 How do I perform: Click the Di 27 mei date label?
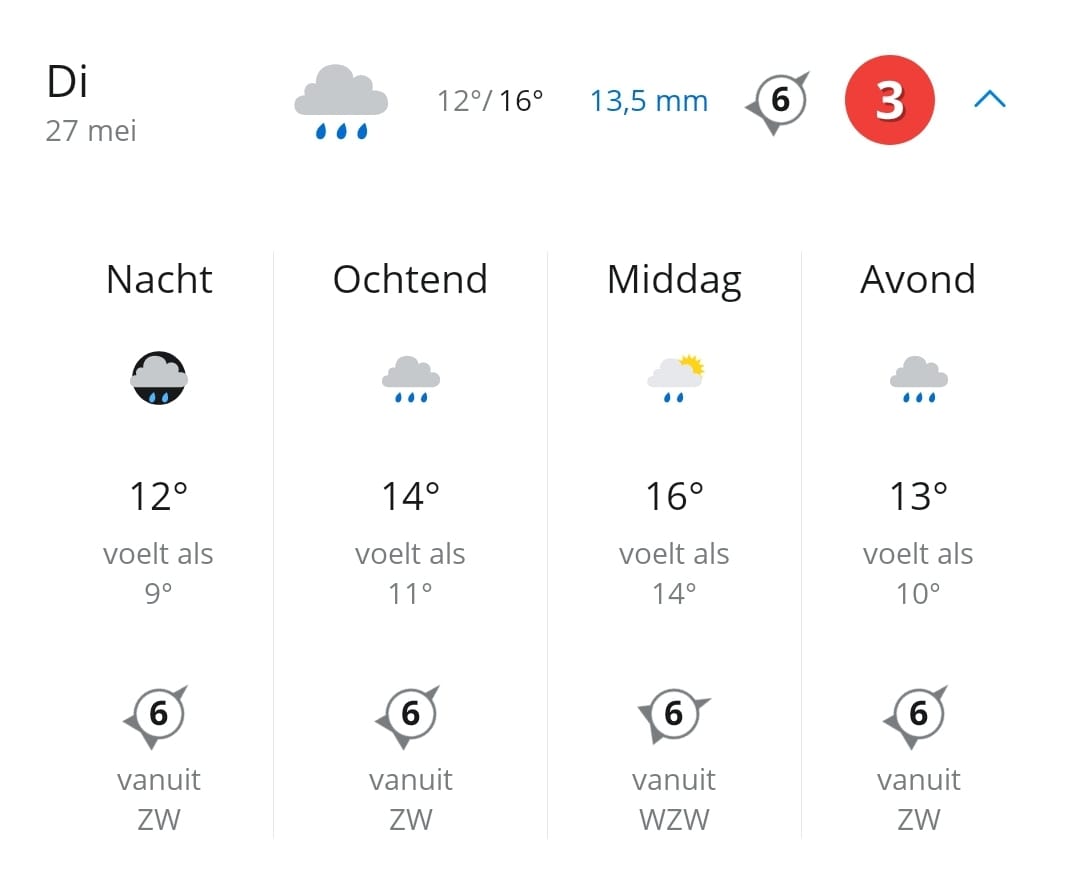click(x=91, y=103)
